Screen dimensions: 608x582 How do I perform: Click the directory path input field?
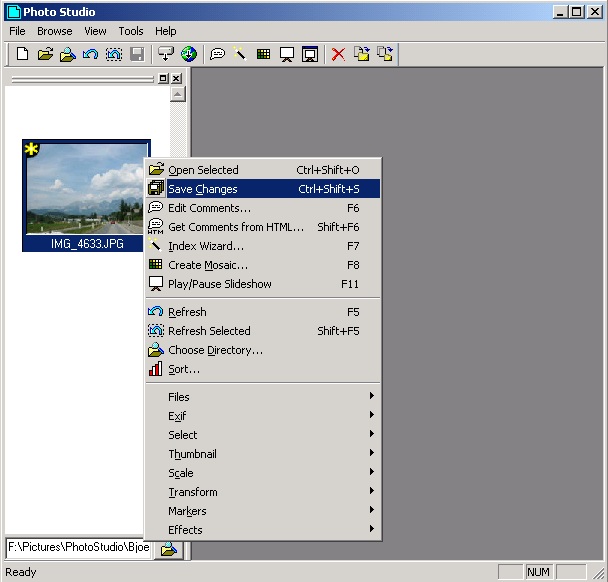point(79,547)
